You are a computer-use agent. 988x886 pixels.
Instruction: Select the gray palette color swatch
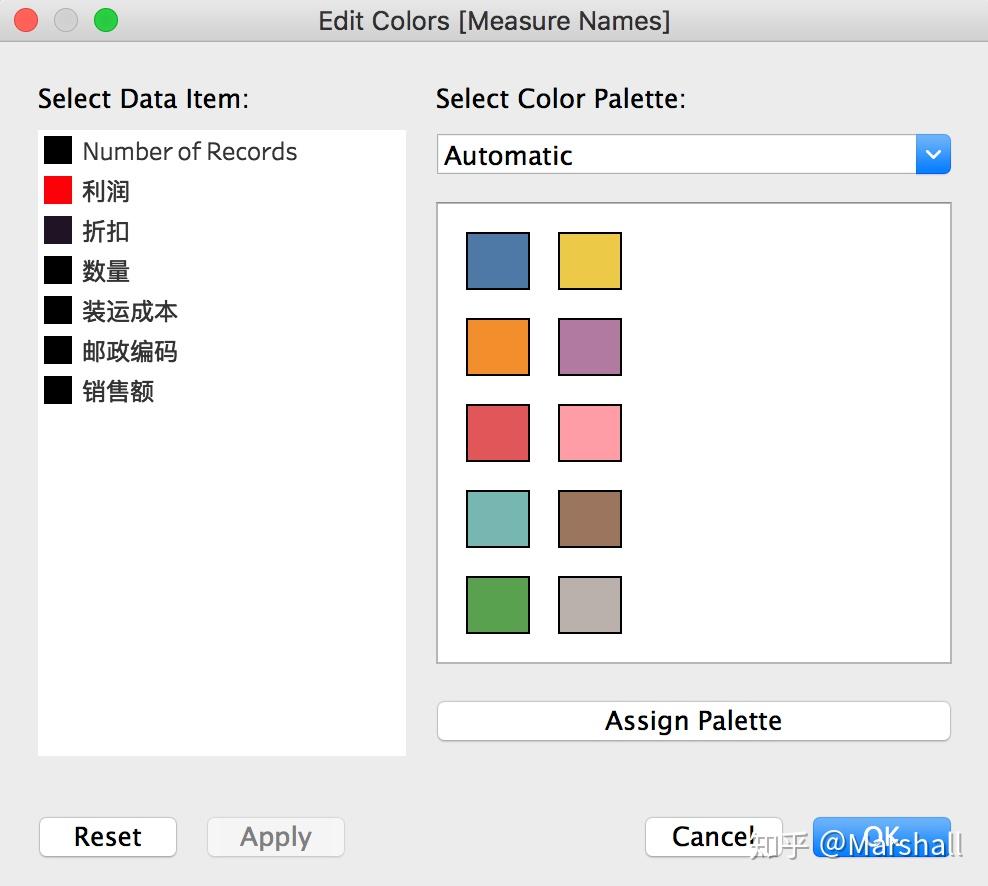(590, 605)
